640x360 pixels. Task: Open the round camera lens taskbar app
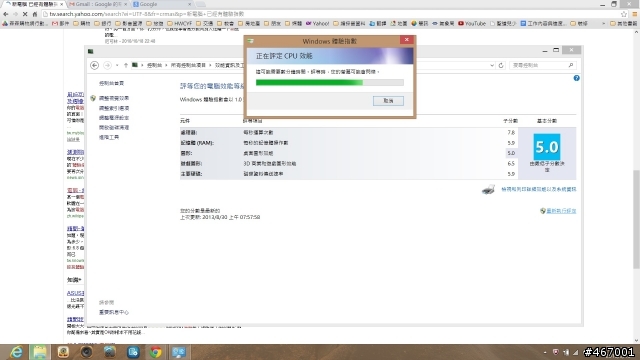pyautogui.click(x=86, y=352)
